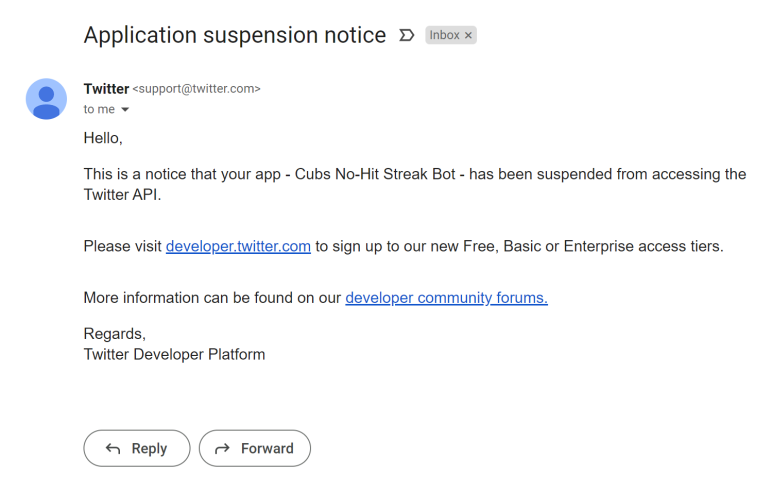Click the 'Hello,' greeting line
This screenshot has width=772, height=492.
[x=103, y=138]
